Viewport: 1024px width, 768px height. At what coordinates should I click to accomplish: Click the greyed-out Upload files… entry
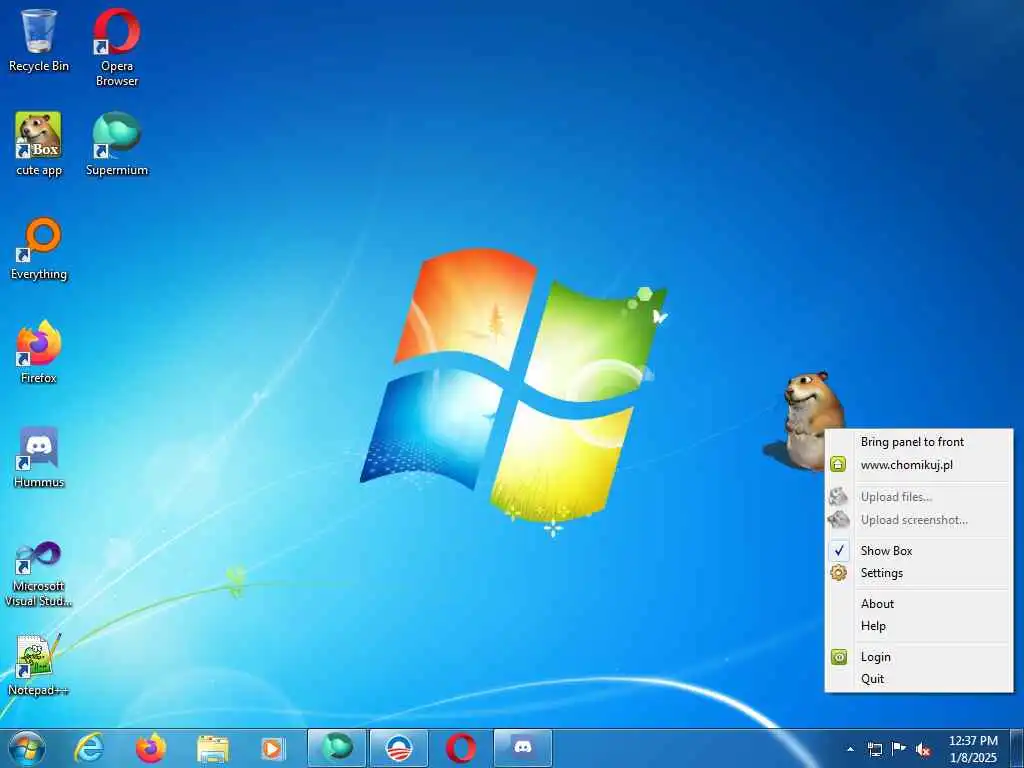[x=919, y=497]
